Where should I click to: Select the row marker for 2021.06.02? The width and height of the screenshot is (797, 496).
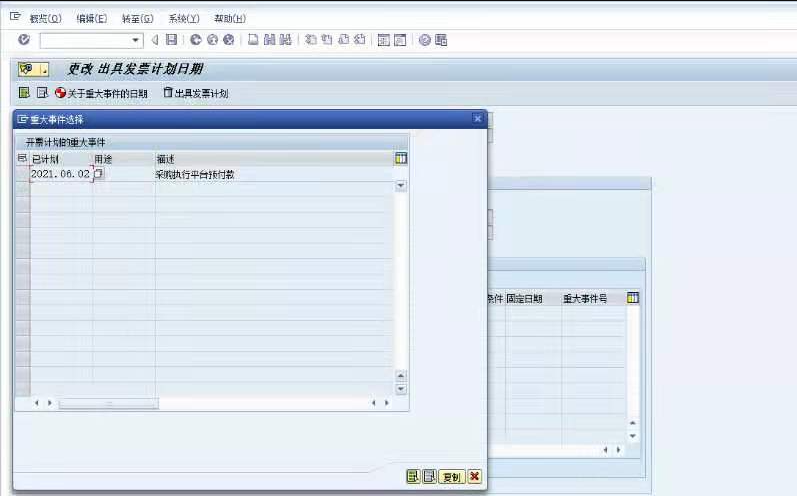point(22,174)
